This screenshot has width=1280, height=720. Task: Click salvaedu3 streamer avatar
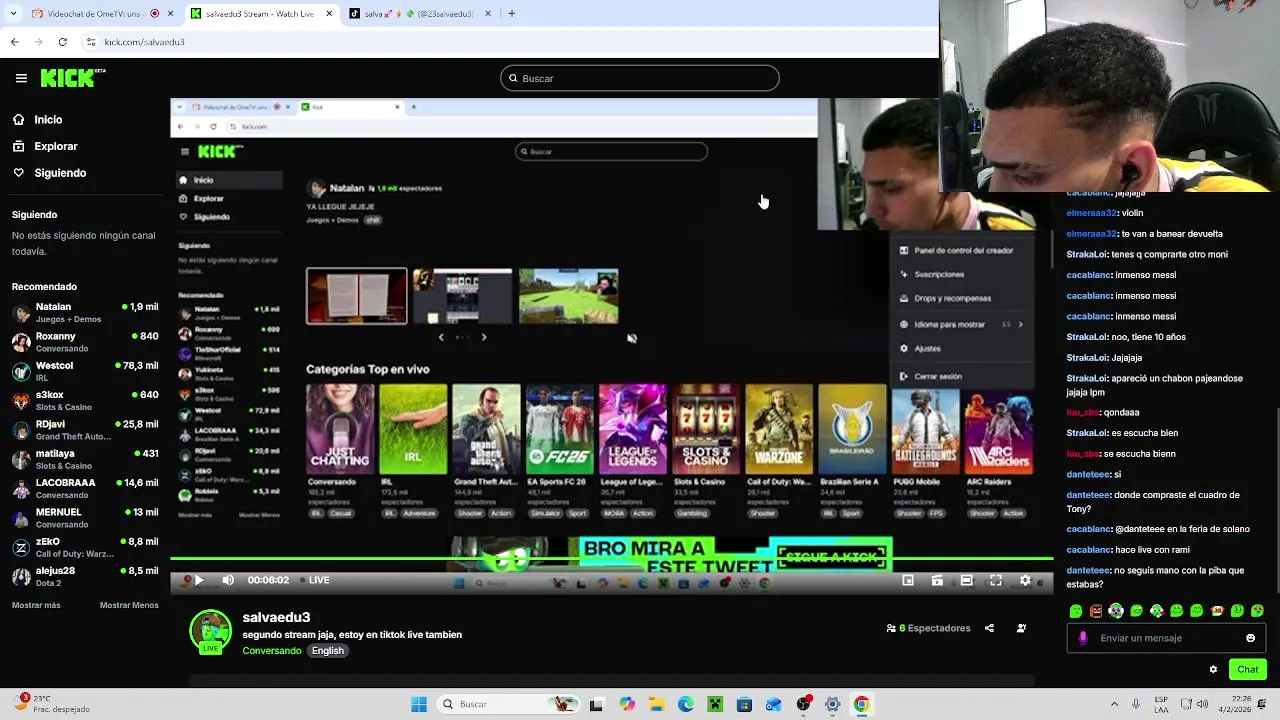click(210, 631)
